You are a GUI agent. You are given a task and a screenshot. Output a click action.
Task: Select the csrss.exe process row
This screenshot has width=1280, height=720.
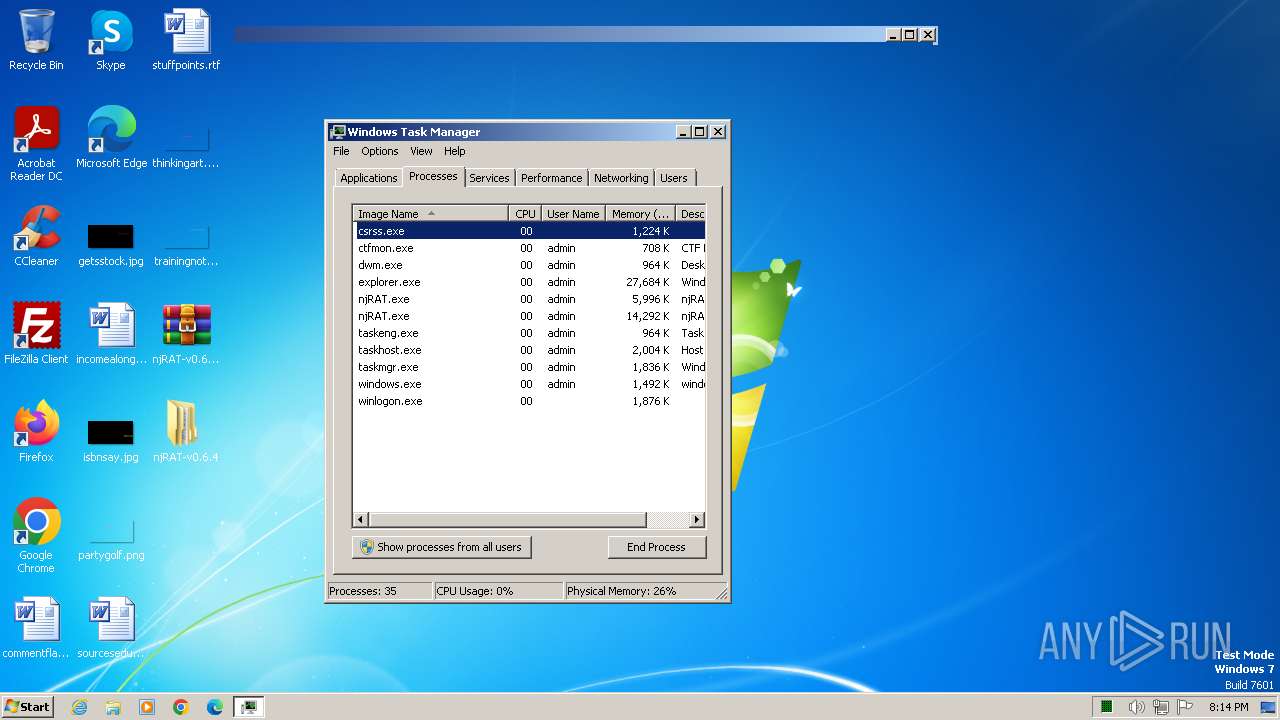tap(529, 231)
